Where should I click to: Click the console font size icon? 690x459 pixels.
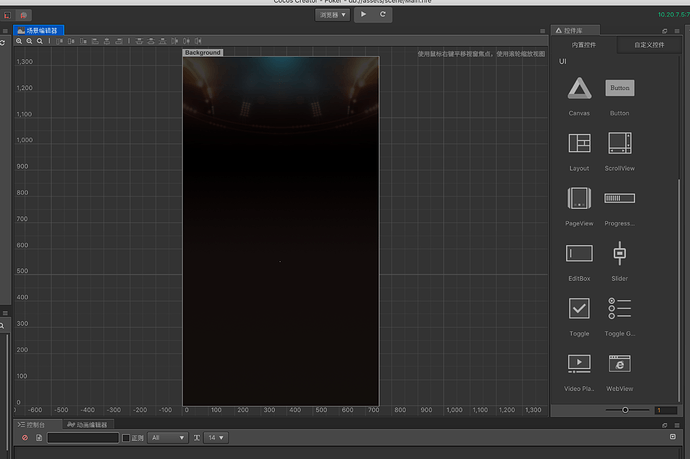pyautogui.click(x=197, y=437)
